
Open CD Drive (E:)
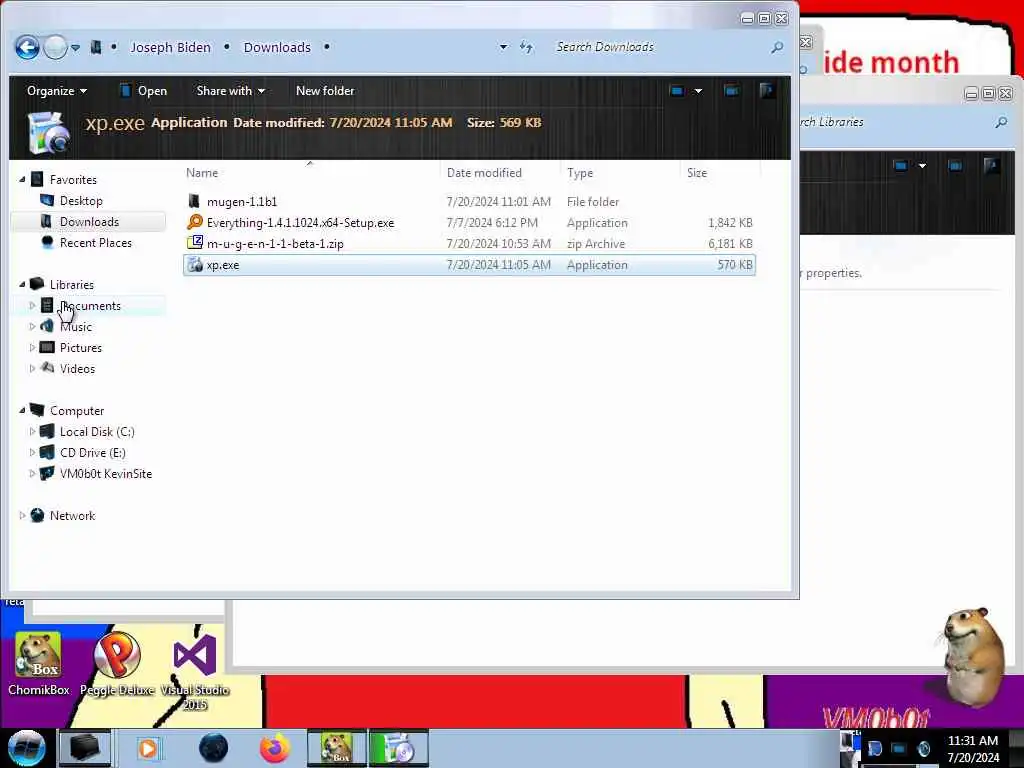pos(92,453)
